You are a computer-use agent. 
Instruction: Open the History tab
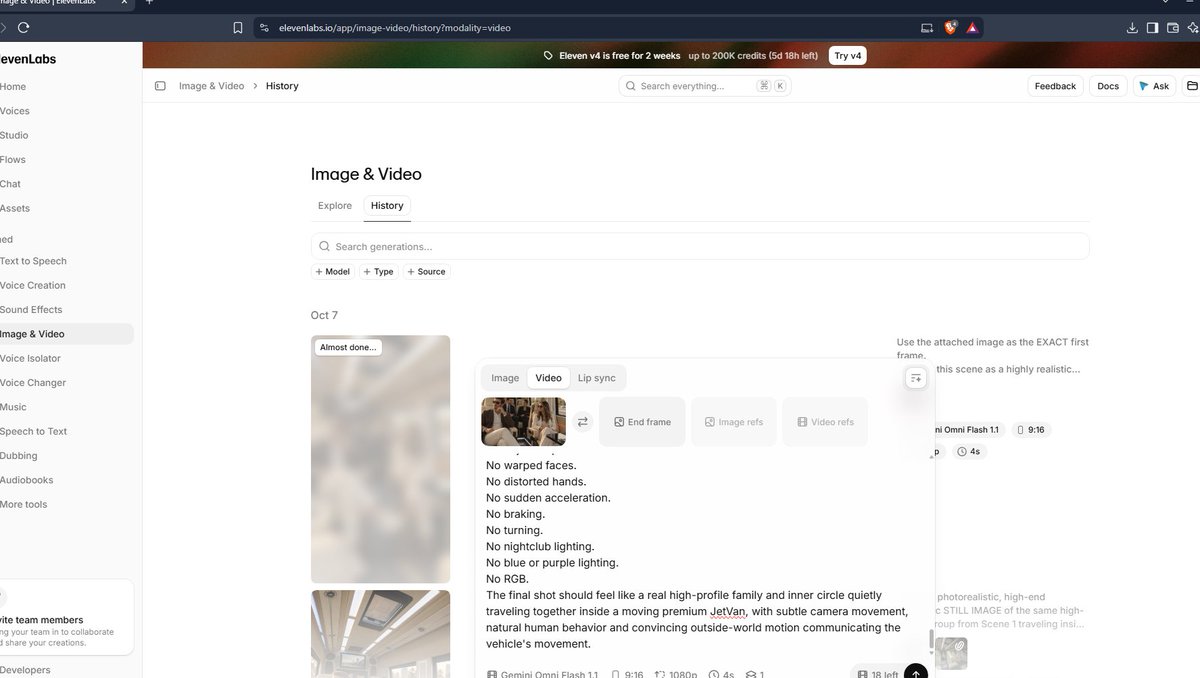click(387, 206)
